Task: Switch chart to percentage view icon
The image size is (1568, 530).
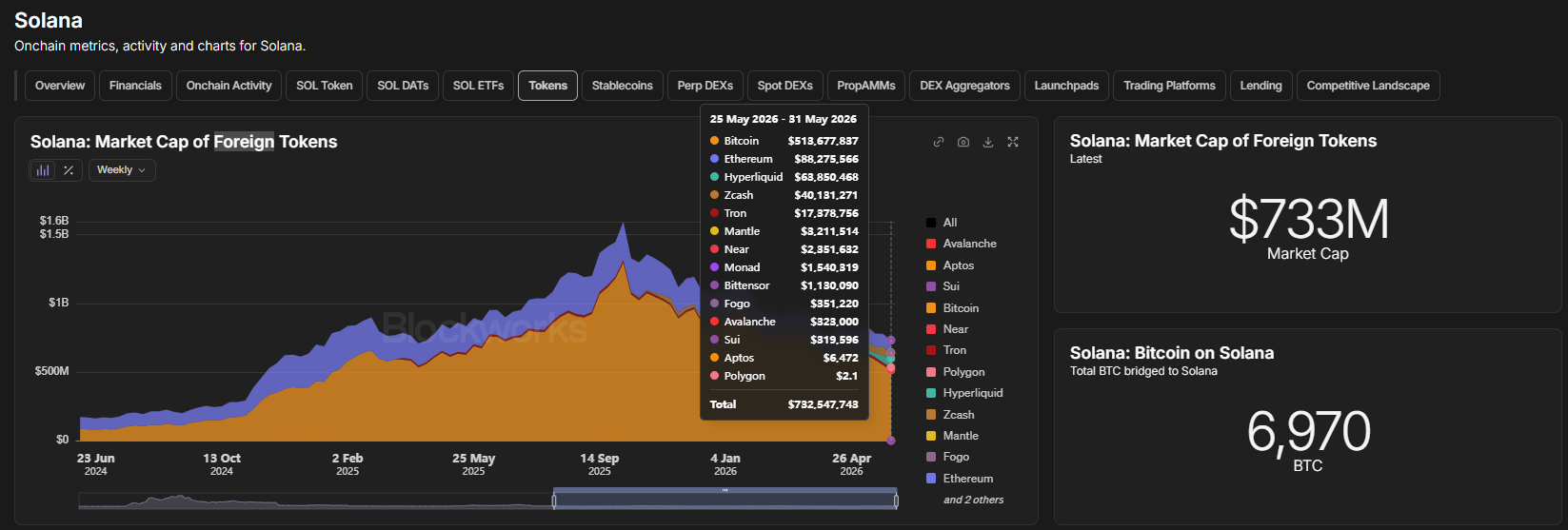Action: coord(69,170)
